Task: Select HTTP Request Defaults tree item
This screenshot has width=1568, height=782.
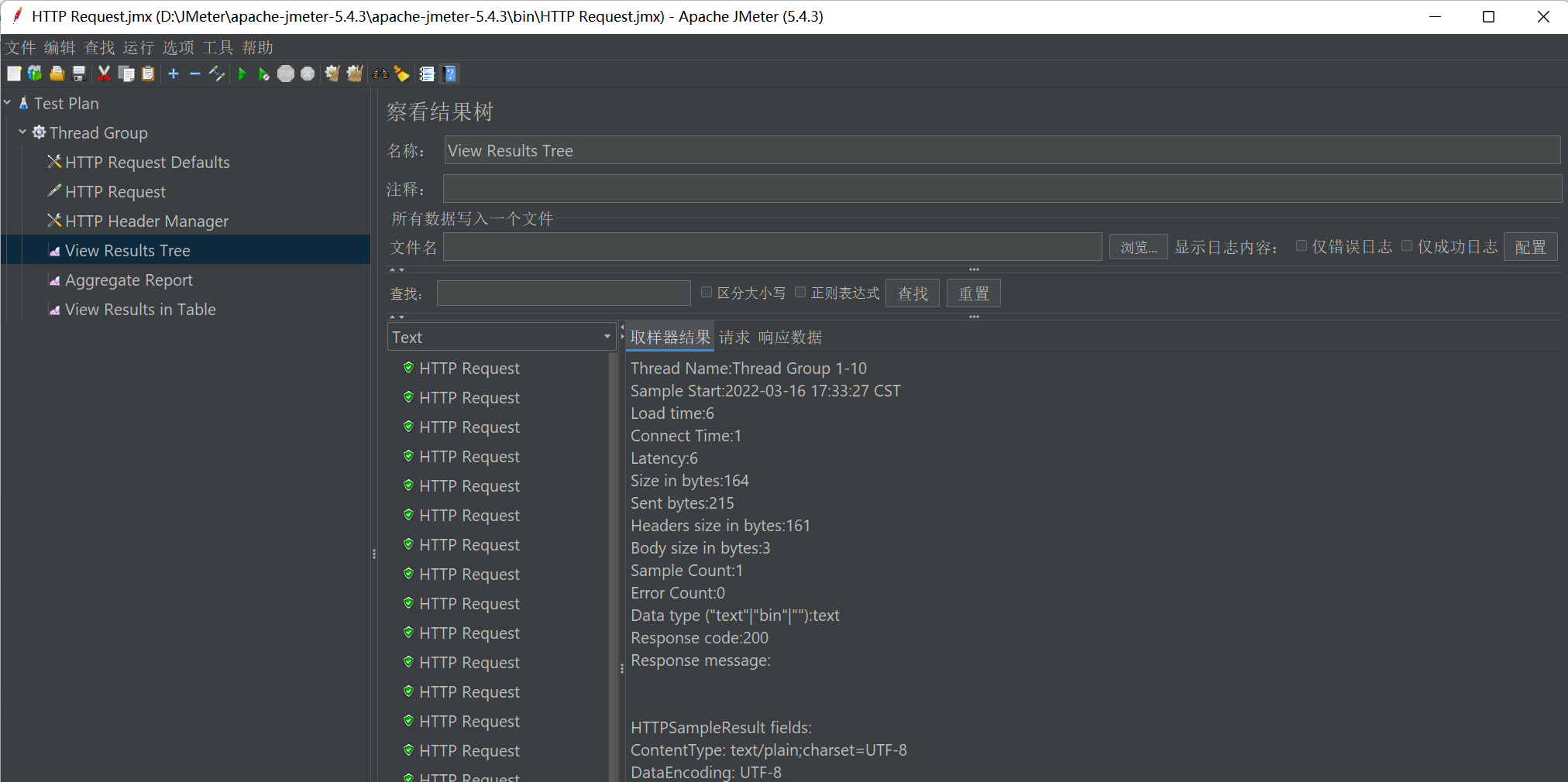Action: pos(147,162)
